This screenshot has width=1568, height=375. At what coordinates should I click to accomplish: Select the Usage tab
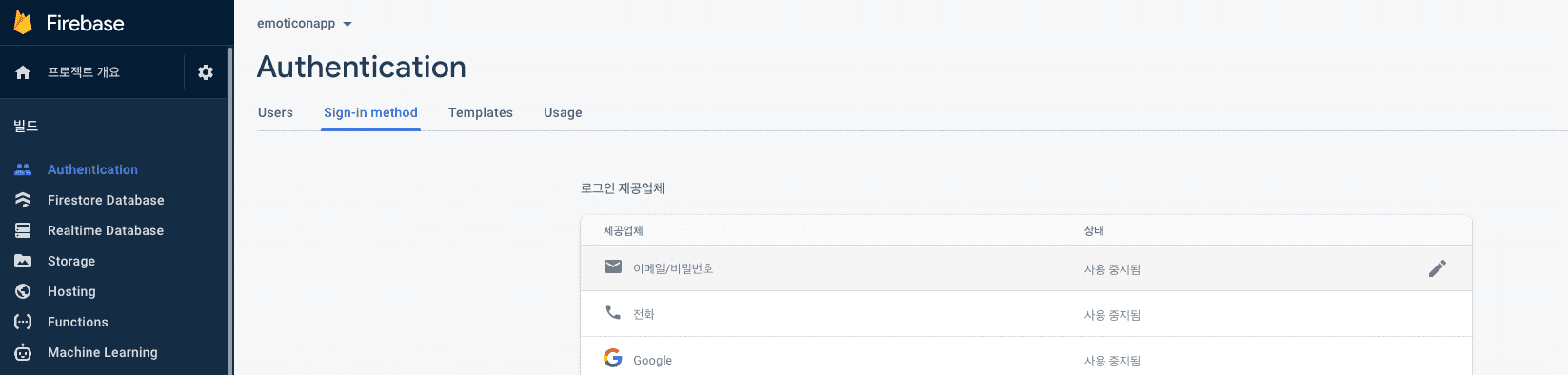point(563,112)
